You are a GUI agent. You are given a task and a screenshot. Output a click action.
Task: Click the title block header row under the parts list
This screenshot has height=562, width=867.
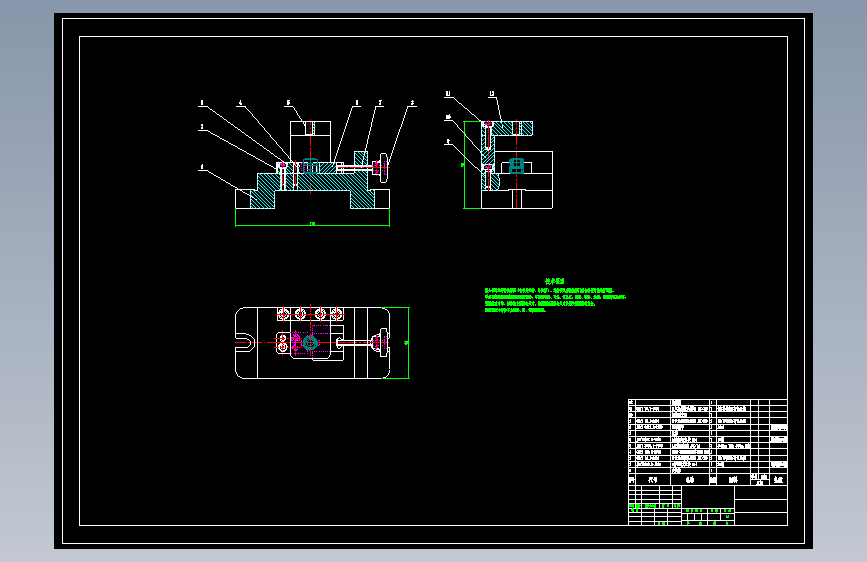pos(708,480)
